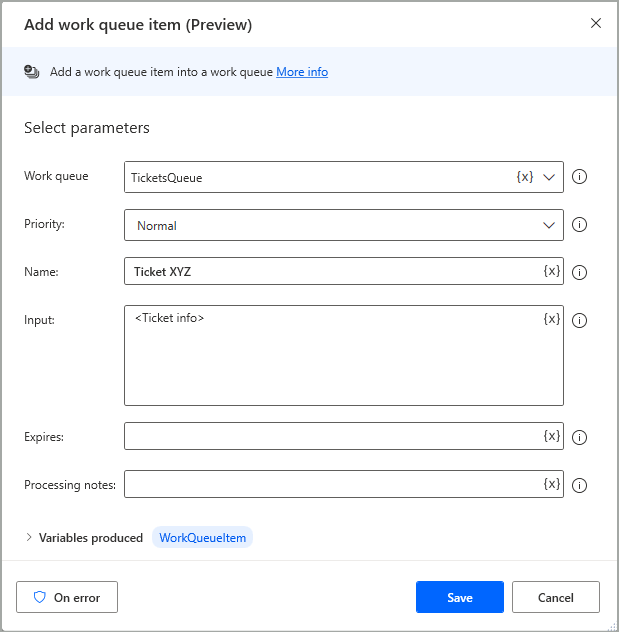
Task: Click info icon beside Expires field
Action: [579, 437]
